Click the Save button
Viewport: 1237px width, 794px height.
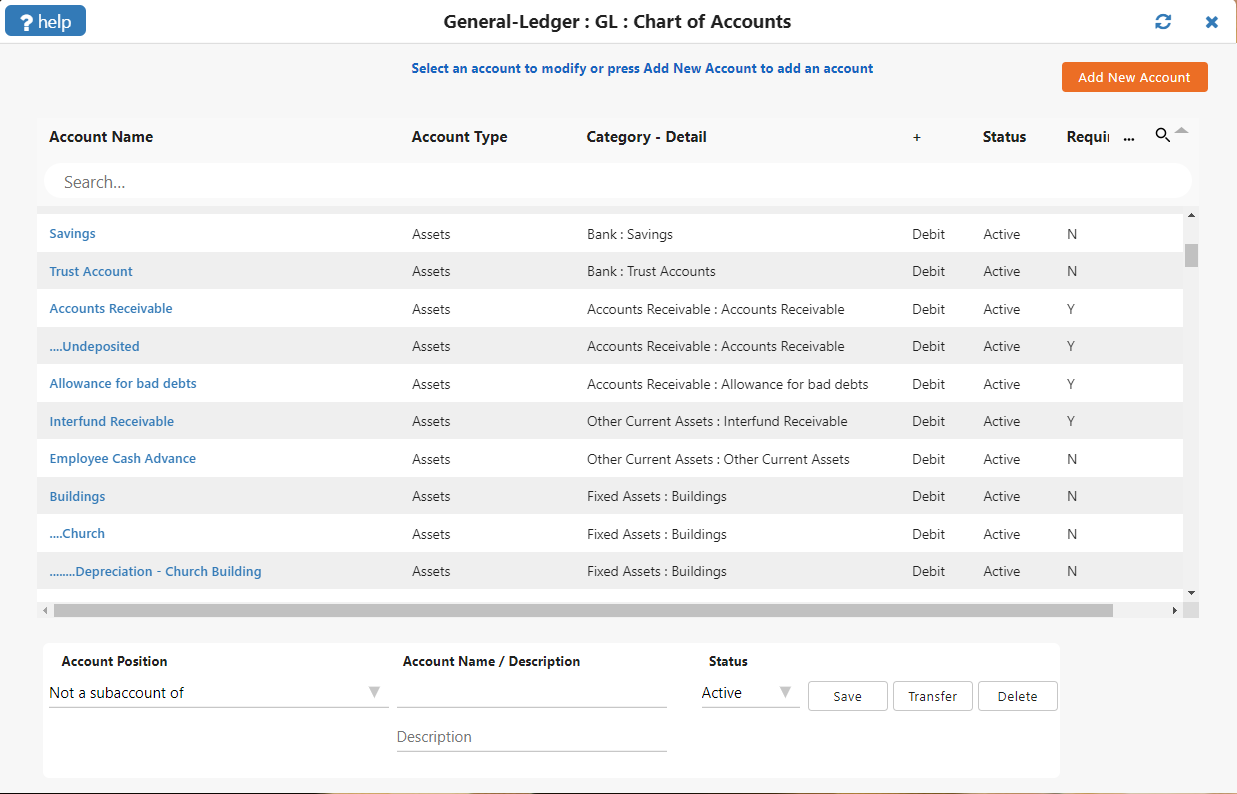point(847,696)
